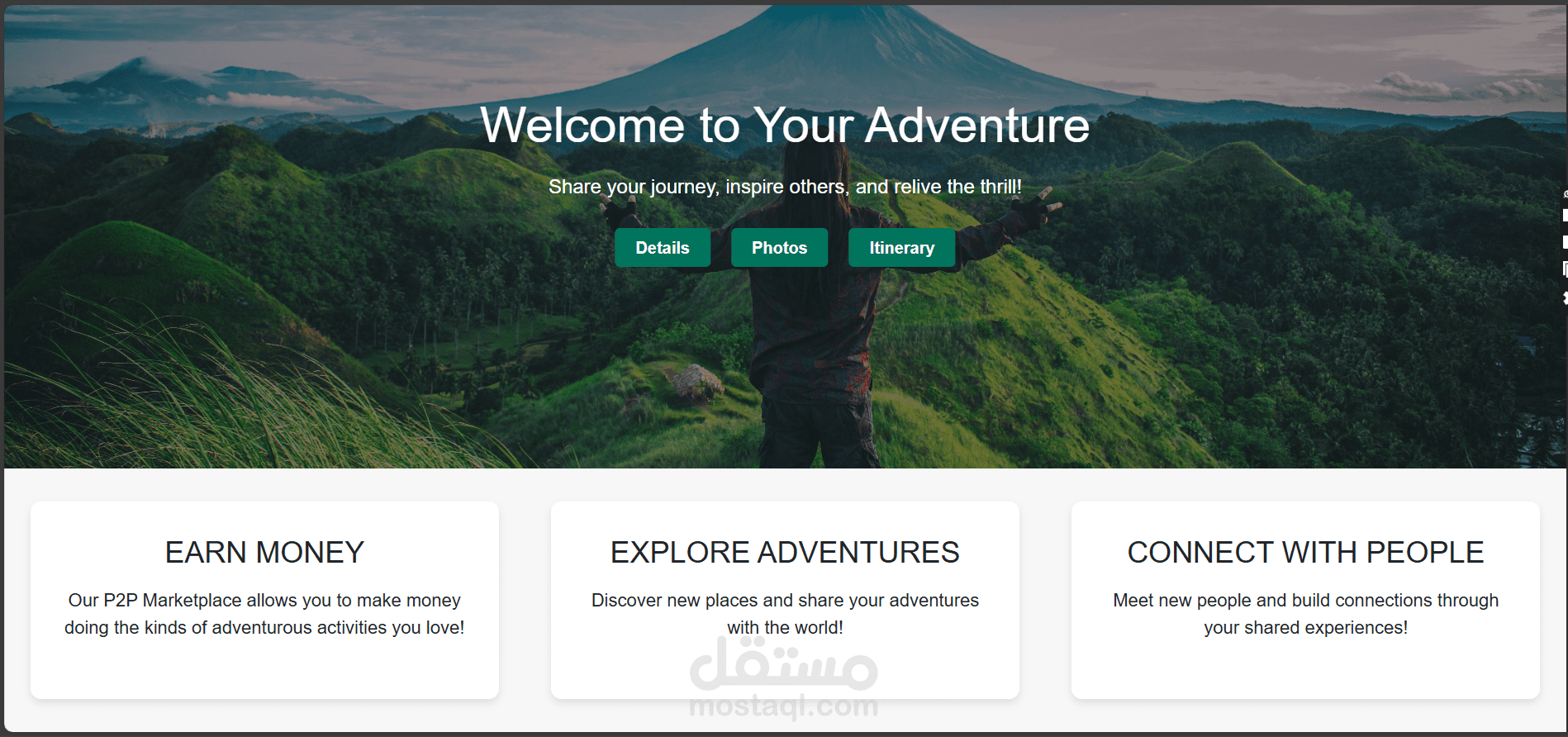Click the 'Meet new people' description text
This screenshot has height=737, width=1568.
(x=1305, y=614)
